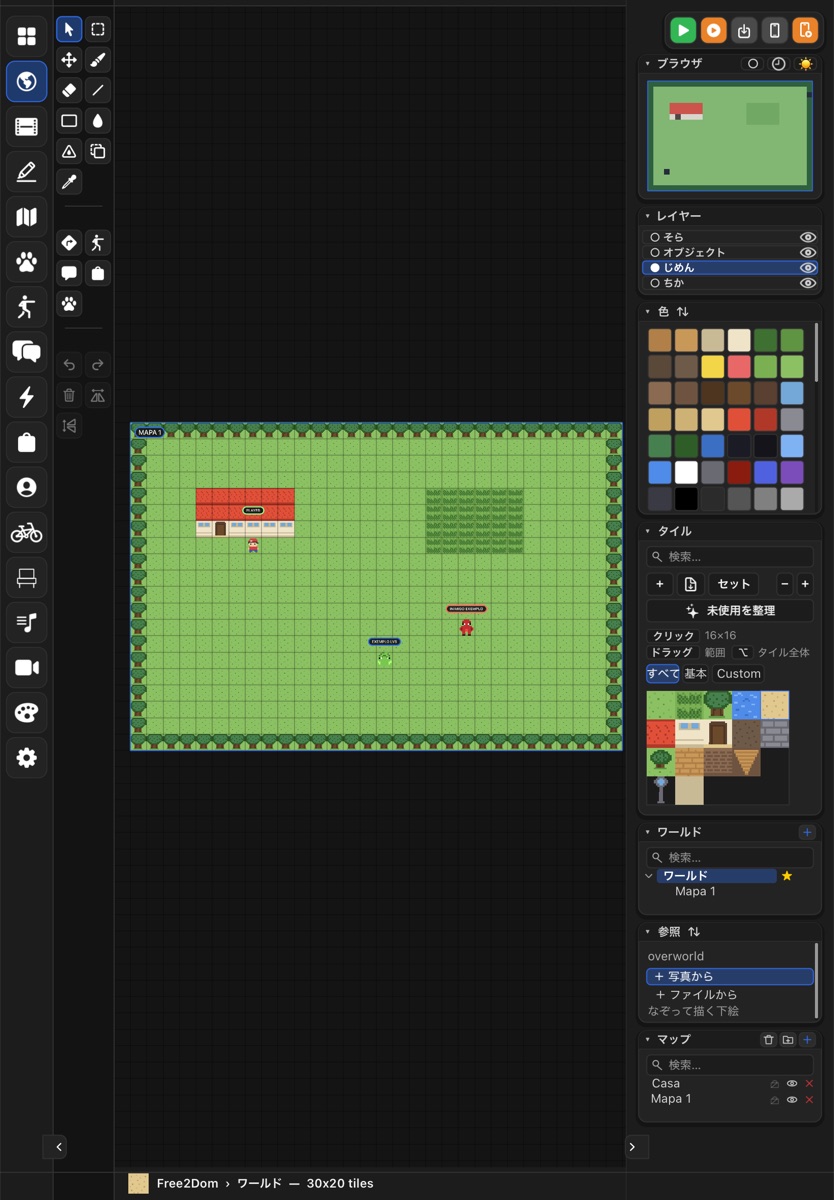The width and height of the screenshot is (834, 1200).
Task: Collapse the タイル panel
Action: [x=648, y=531]
